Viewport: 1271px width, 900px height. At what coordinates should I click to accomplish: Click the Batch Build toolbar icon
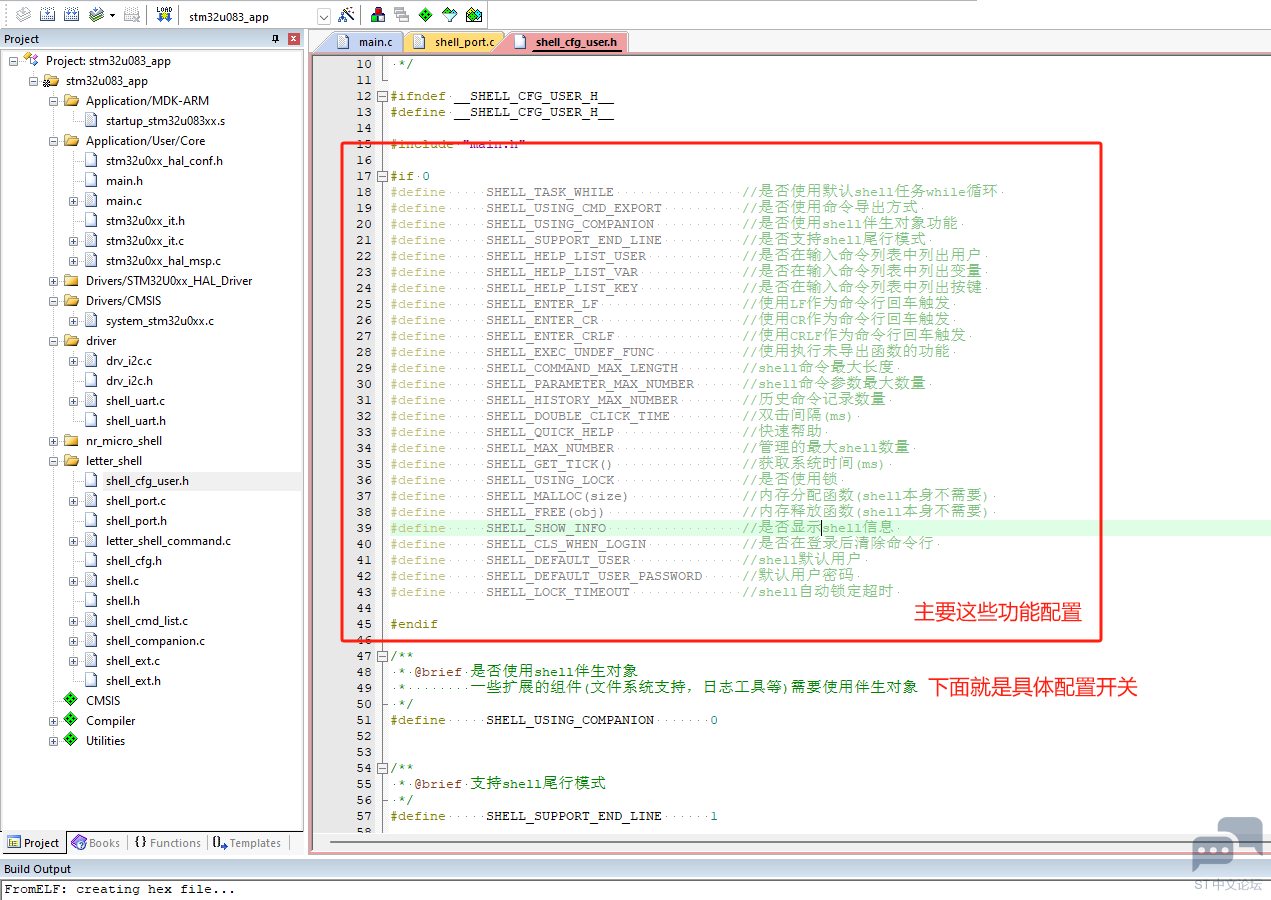tap(96, 15)
